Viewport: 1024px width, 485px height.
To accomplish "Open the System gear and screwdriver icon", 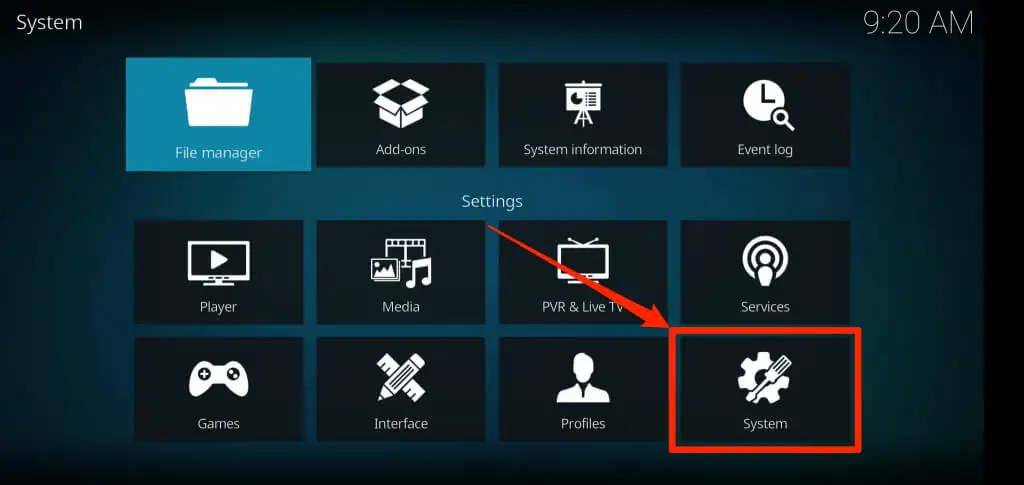I will point(765,378).
